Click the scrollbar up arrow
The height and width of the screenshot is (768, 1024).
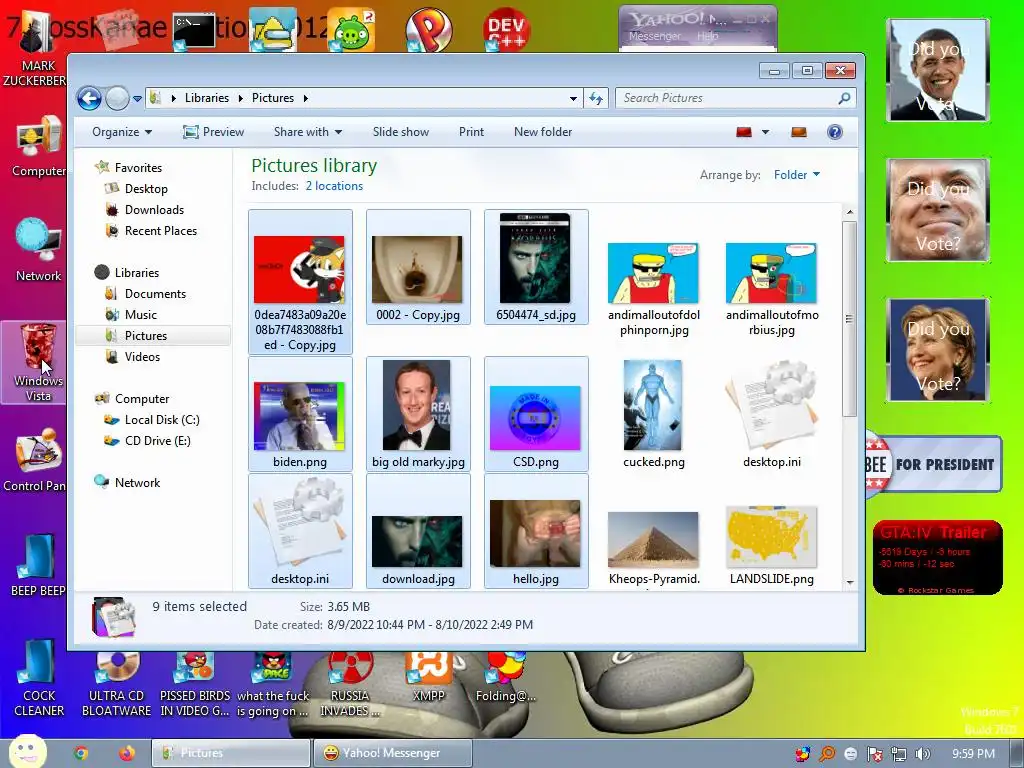849,212
